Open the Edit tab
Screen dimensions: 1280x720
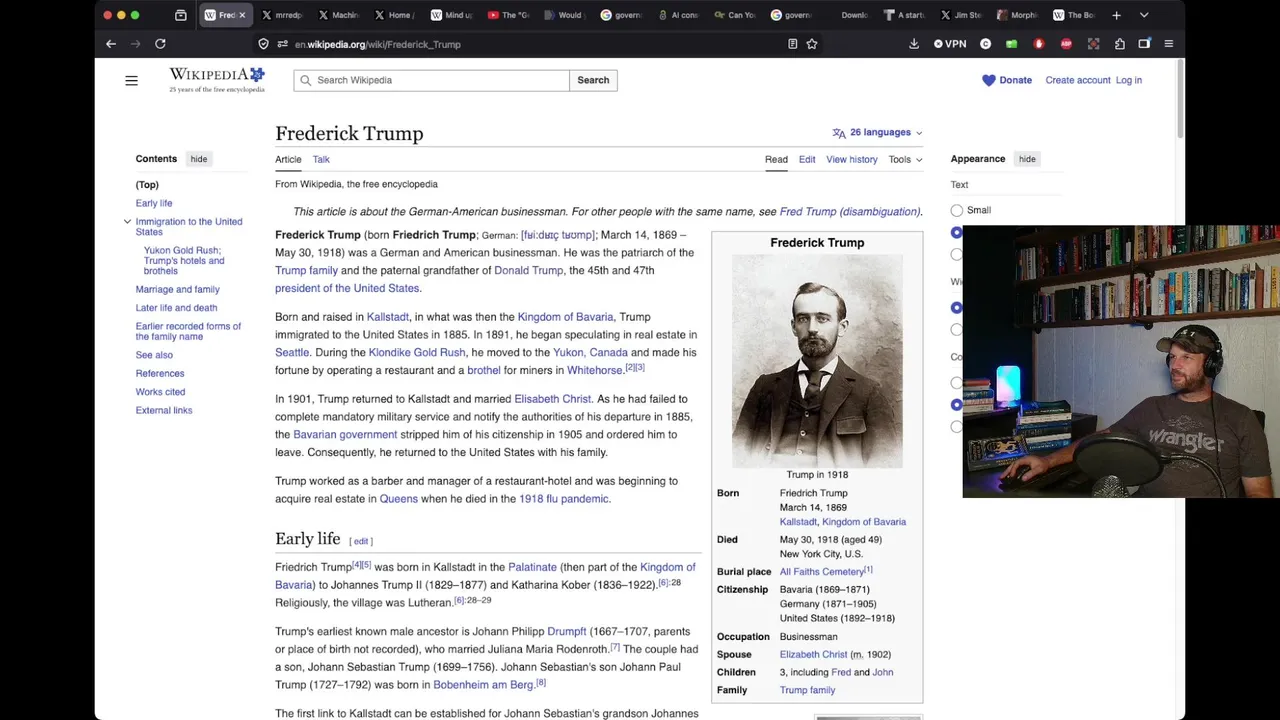click(807, 159)
